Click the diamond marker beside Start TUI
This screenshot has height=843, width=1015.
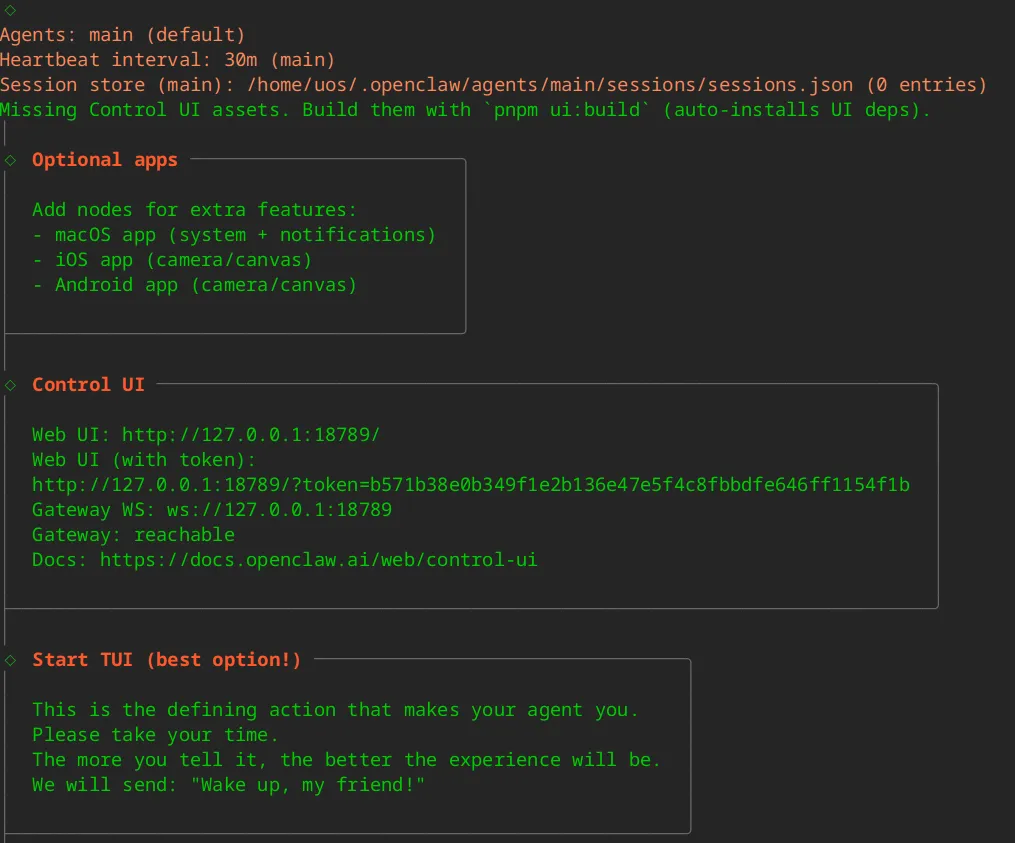(10, 660)
